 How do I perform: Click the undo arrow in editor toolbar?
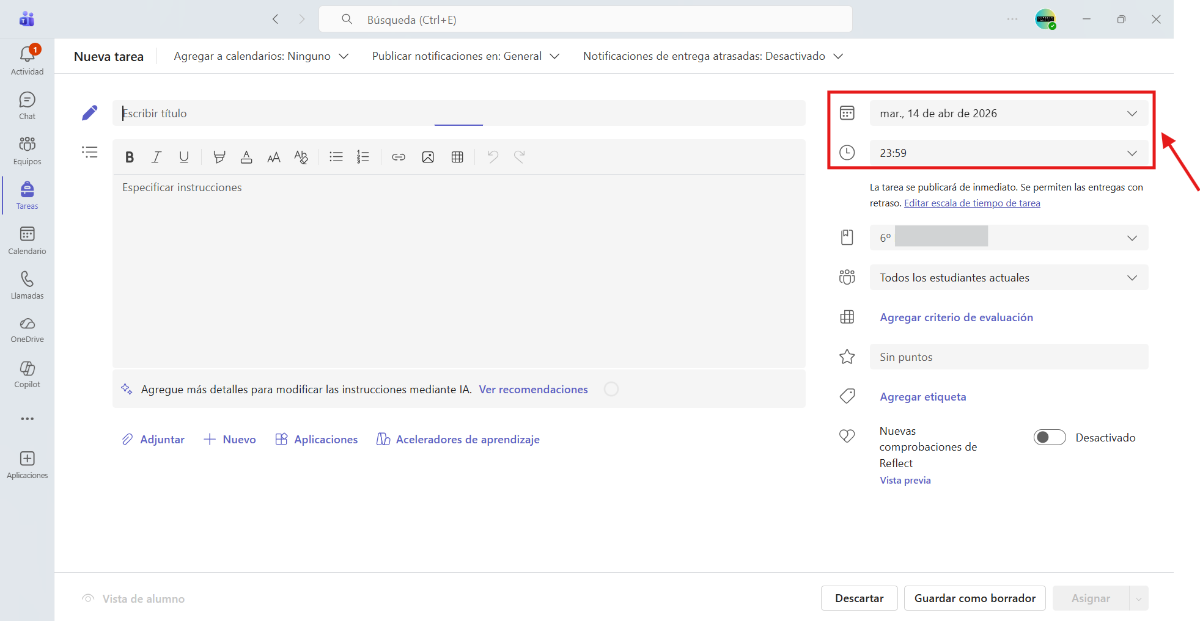tap(492, 157)
